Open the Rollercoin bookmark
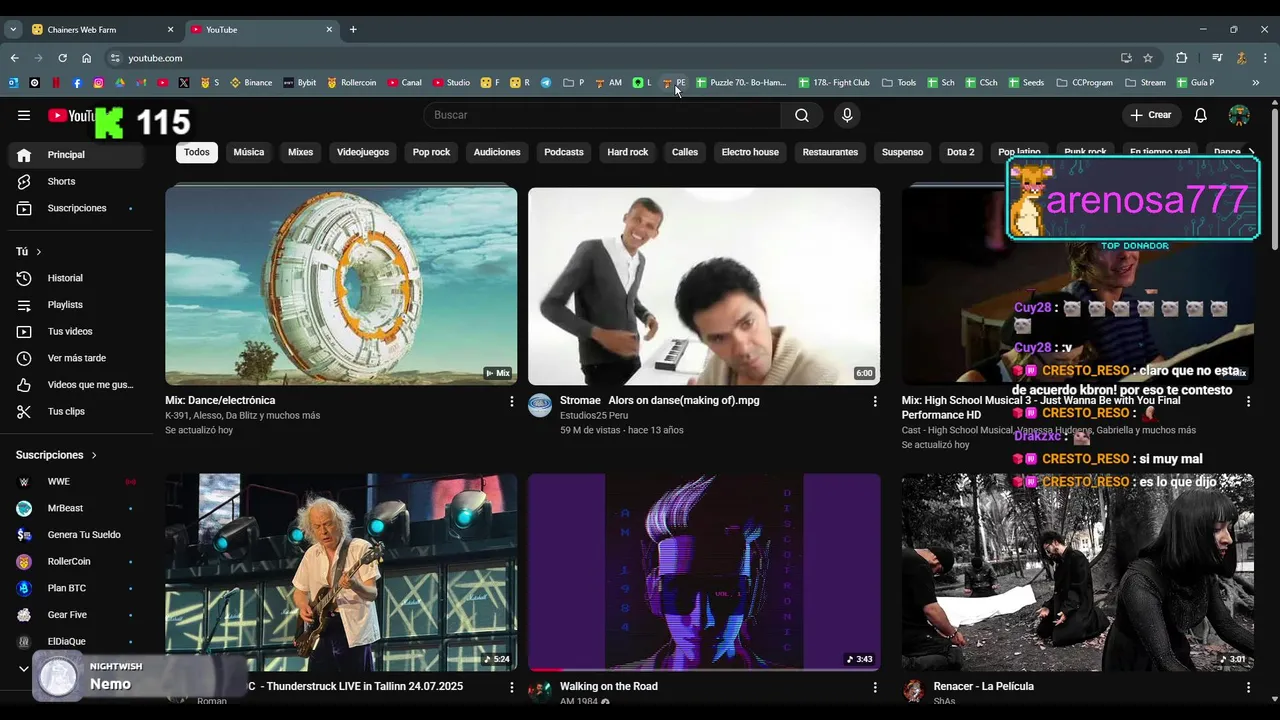Screen dimensions: 1280x720 351,83
